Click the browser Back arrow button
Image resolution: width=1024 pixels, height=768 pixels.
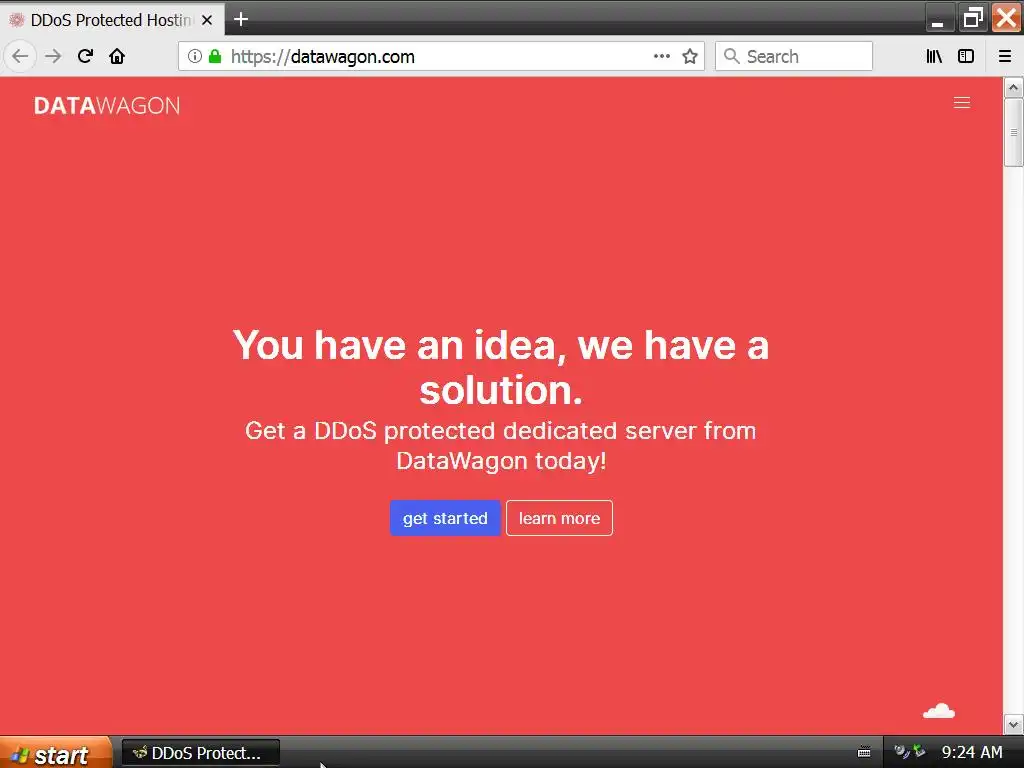(20, 56)
